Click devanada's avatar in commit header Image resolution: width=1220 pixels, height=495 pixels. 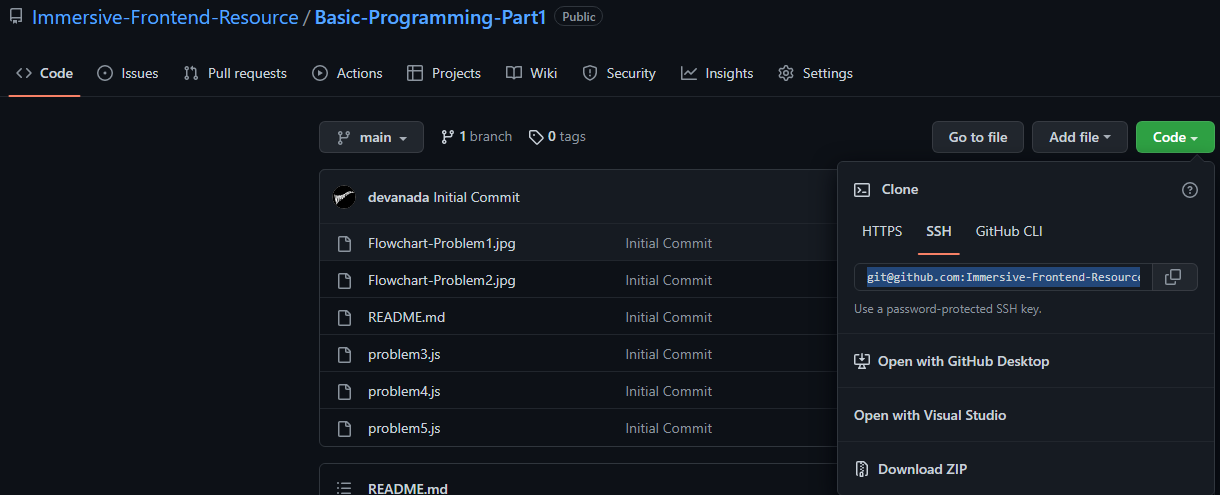344,197
